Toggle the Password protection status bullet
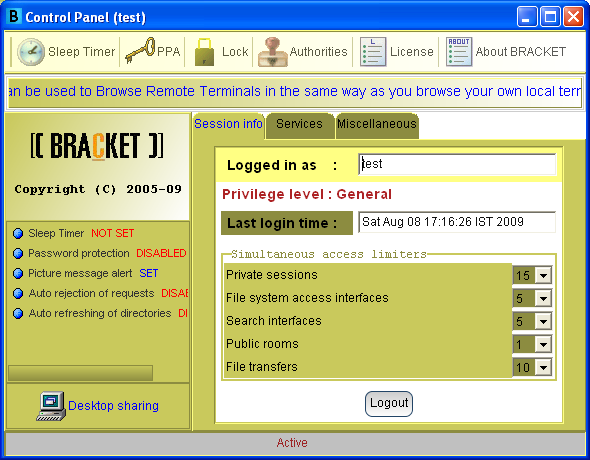Screen dimensions: 590x460 [18, 254]
